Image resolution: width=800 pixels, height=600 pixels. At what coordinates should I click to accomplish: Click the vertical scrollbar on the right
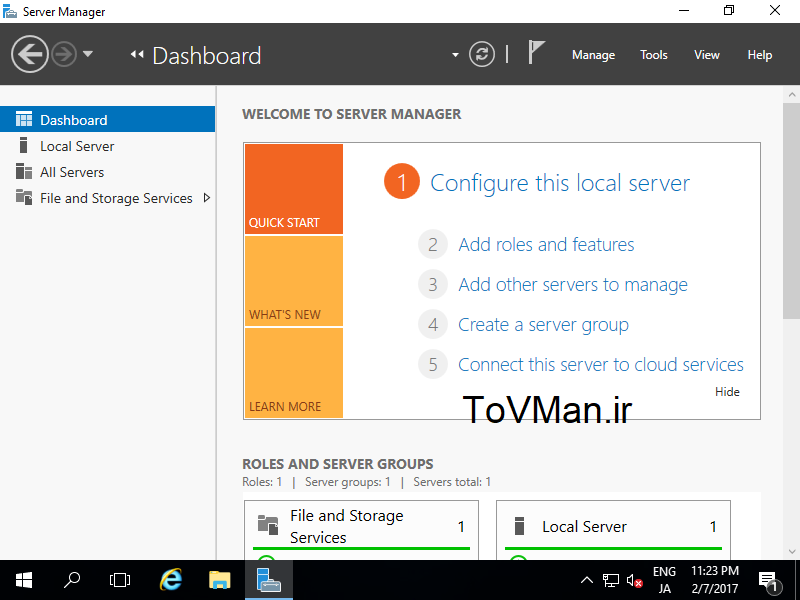pyautogui.click(x=791, y=210)
